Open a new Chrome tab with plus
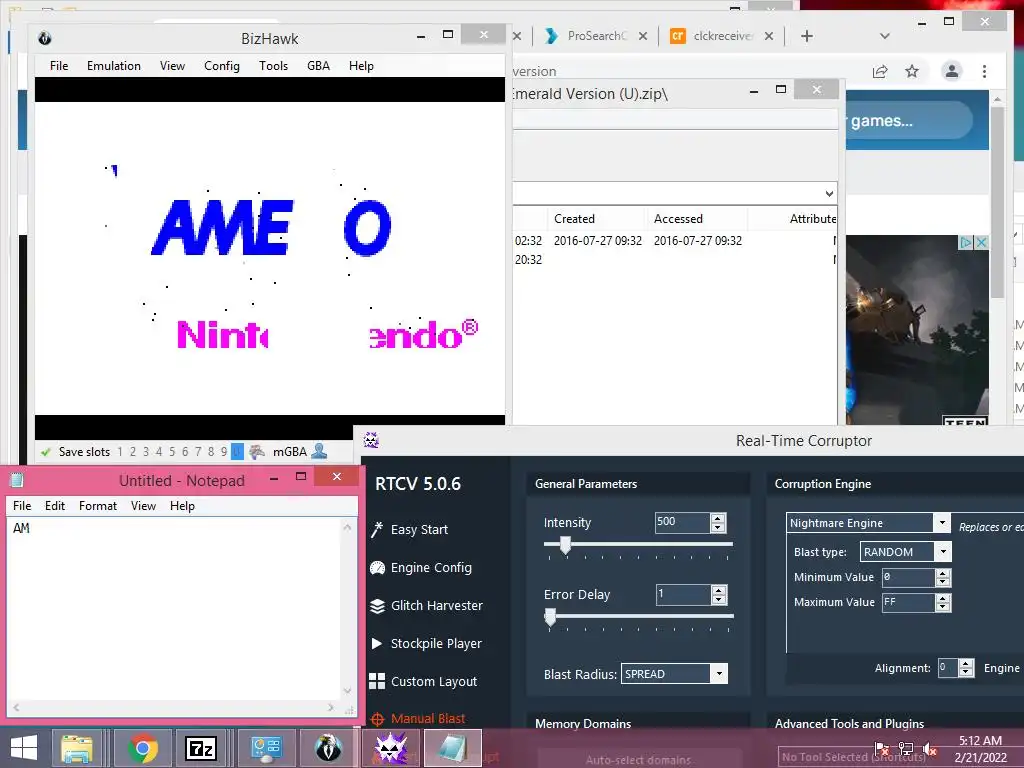This screenshot has width=1024, height=768. pos(807,36)
